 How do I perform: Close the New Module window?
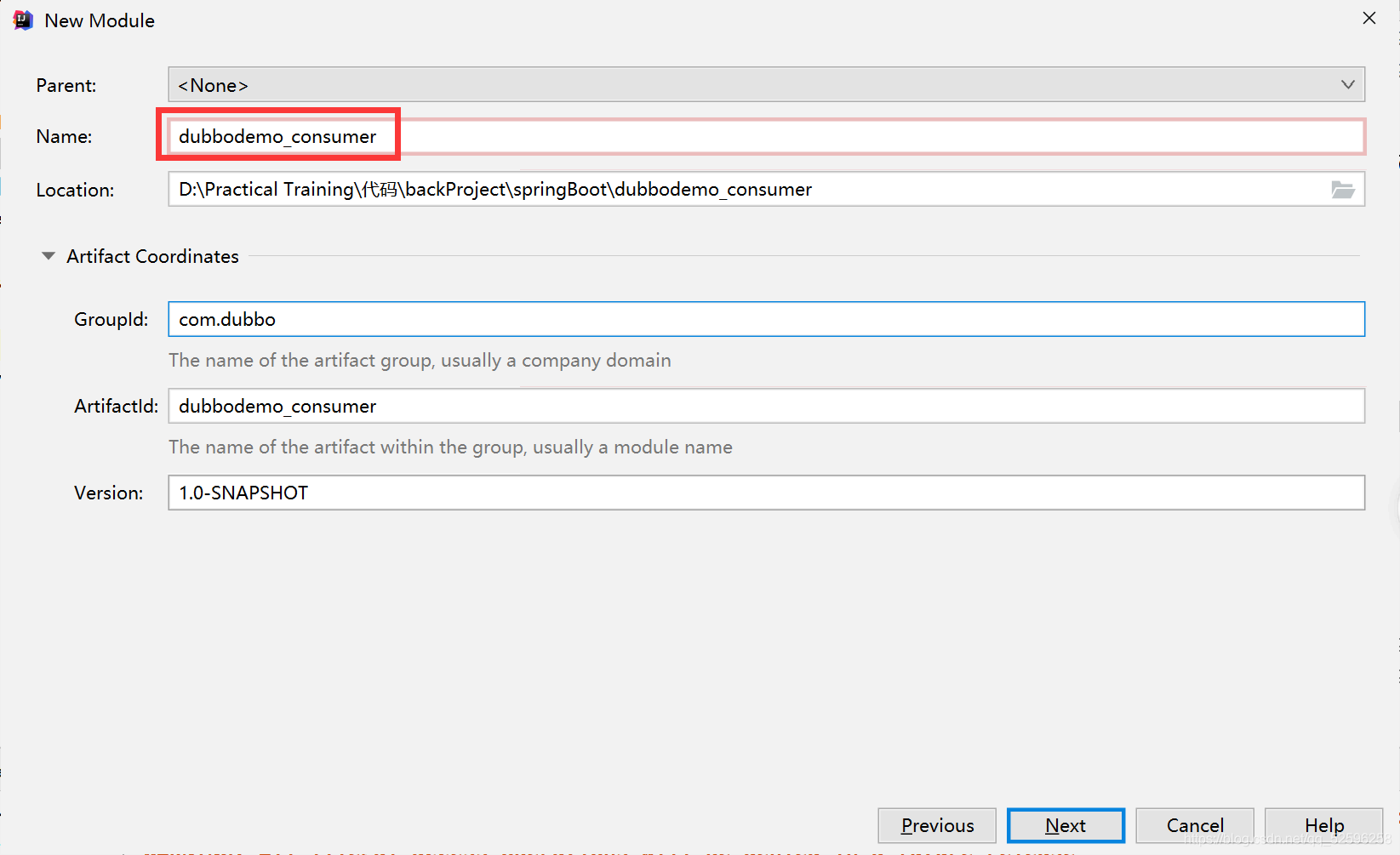pos(1369,18)
